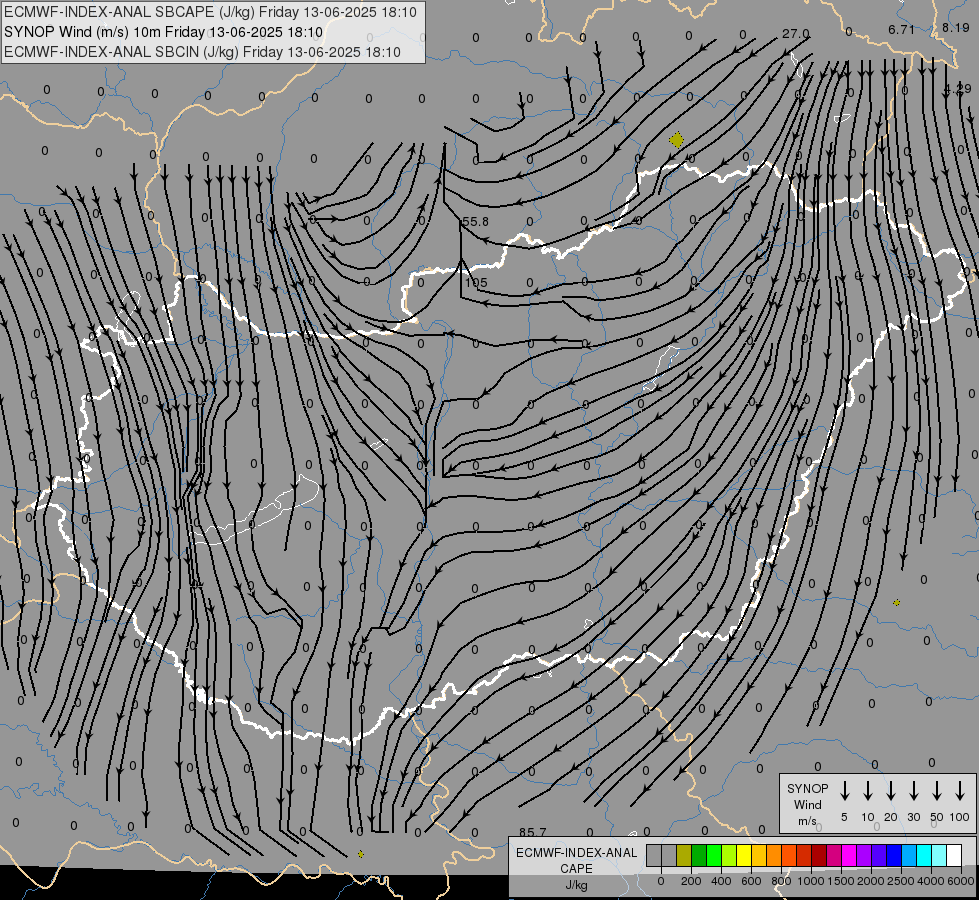Click the 'SYNOP' label in wind legend
The width and height of the screenshot is (979, 900).
(x=807, y=789)
